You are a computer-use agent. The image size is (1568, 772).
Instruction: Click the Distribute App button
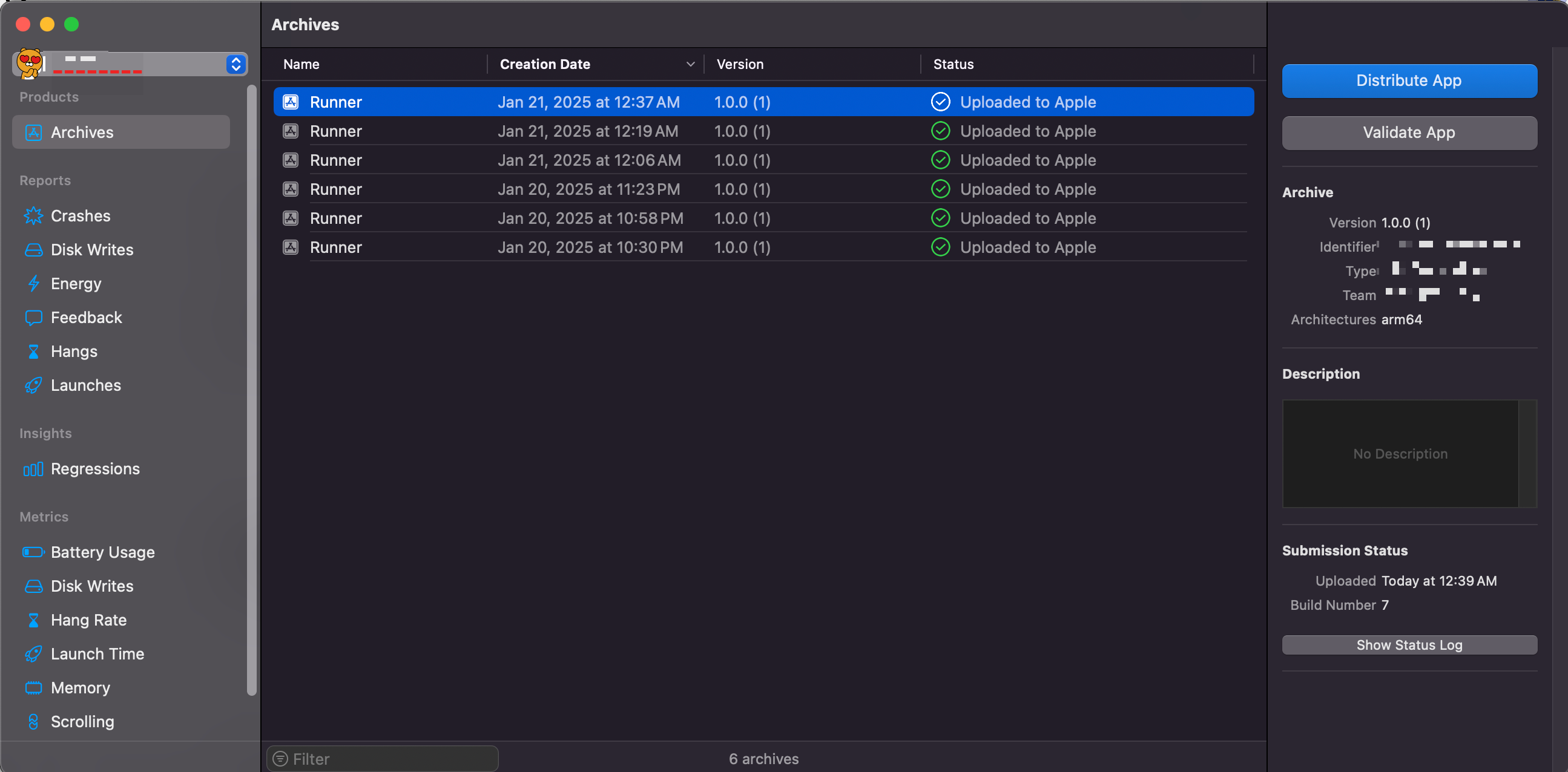1409,80
